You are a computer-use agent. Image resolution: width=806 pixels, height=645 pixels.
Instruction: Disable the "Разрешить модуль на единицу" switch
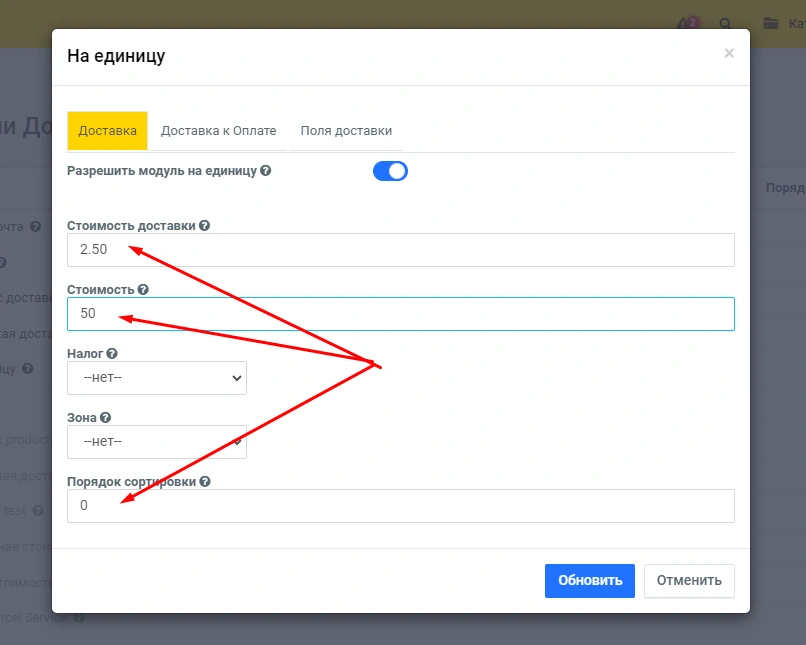[x=390, y=171]
